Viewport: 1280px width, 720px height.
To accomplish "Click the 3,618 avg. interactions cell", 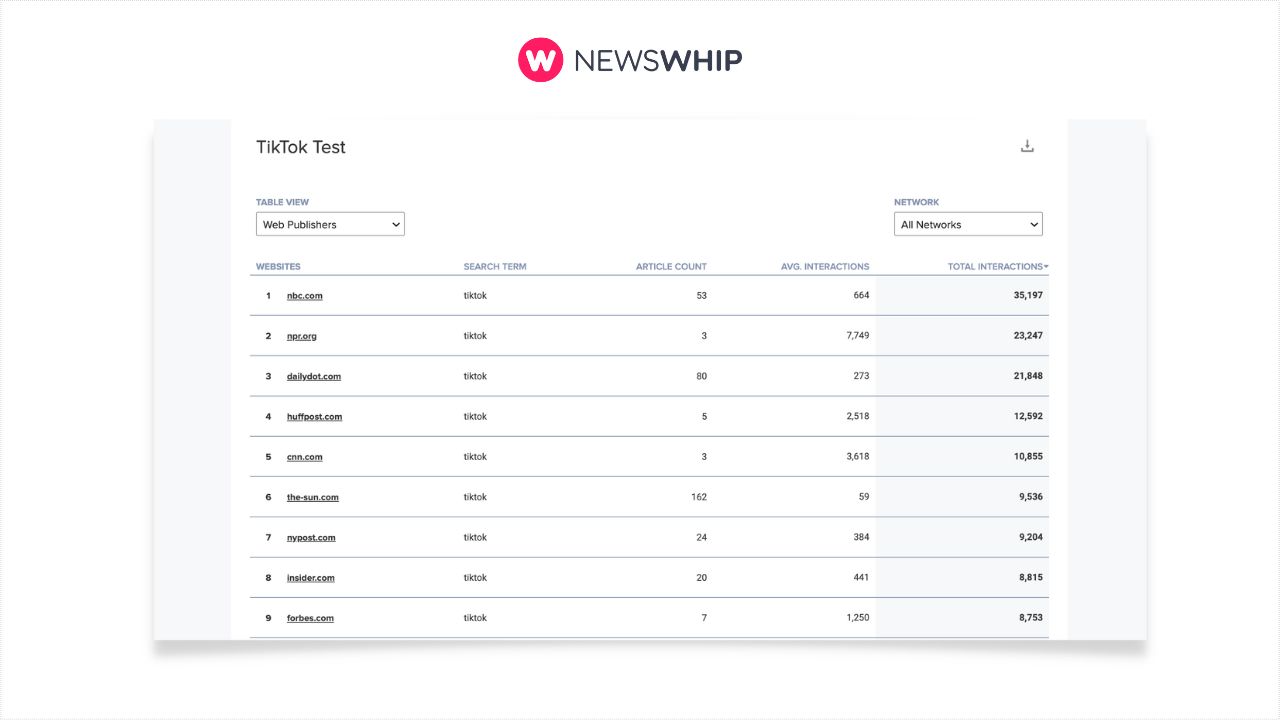I will pyautogui.click(x=858, y=456).
